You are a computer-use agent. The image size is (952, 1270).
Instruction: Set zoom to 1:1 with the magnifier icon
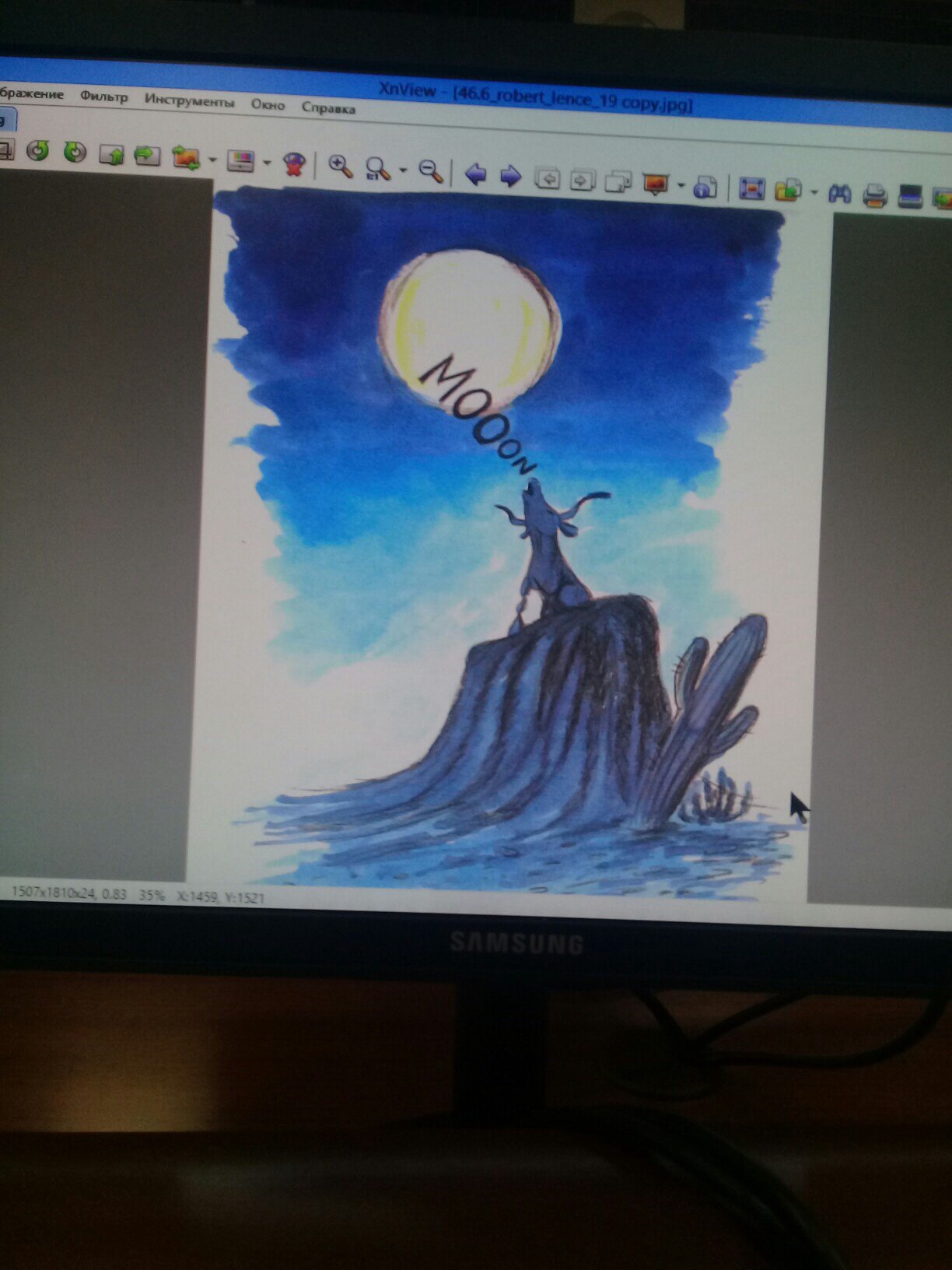click(x=378, y=168)
